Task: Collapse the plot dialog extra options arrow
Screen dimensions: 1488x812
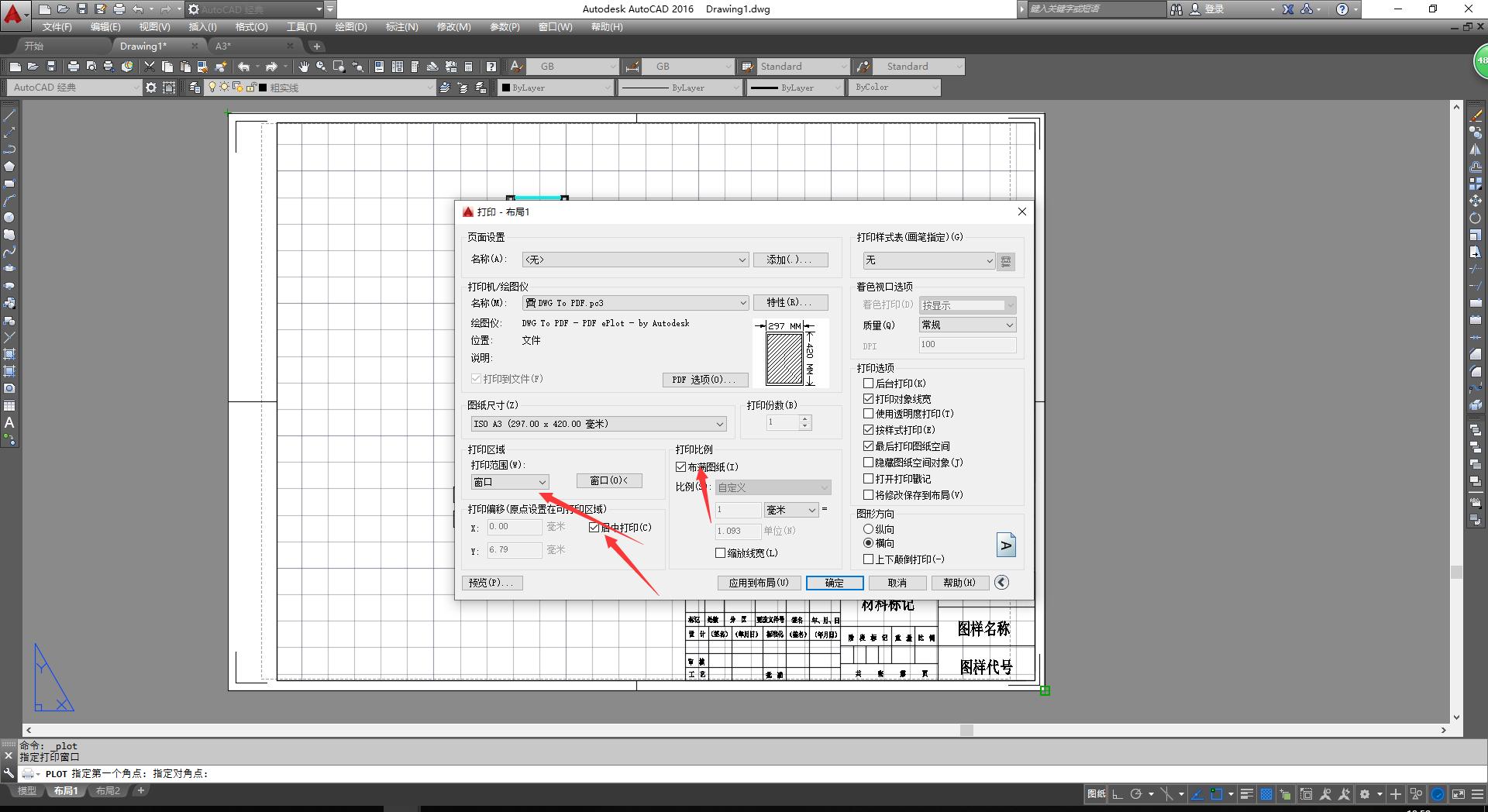Action: (1001, 583)
